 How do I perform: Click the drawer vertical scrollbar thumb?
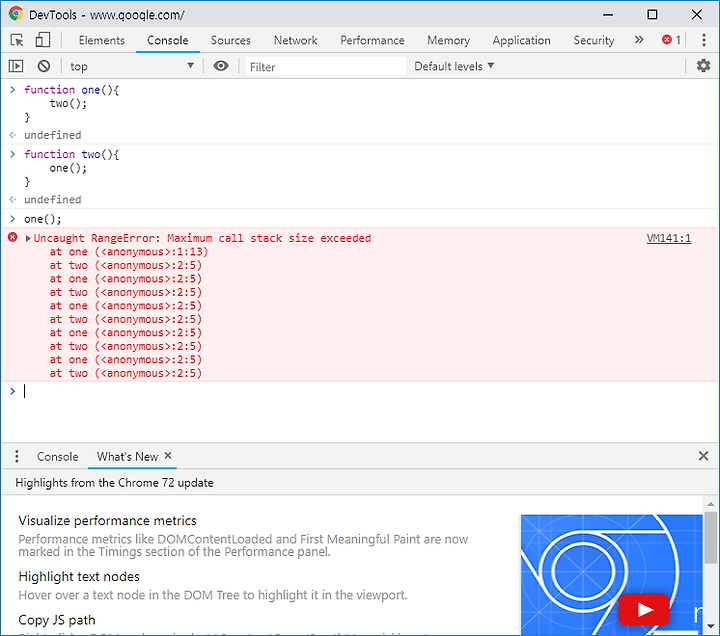[x=711, y=537]
